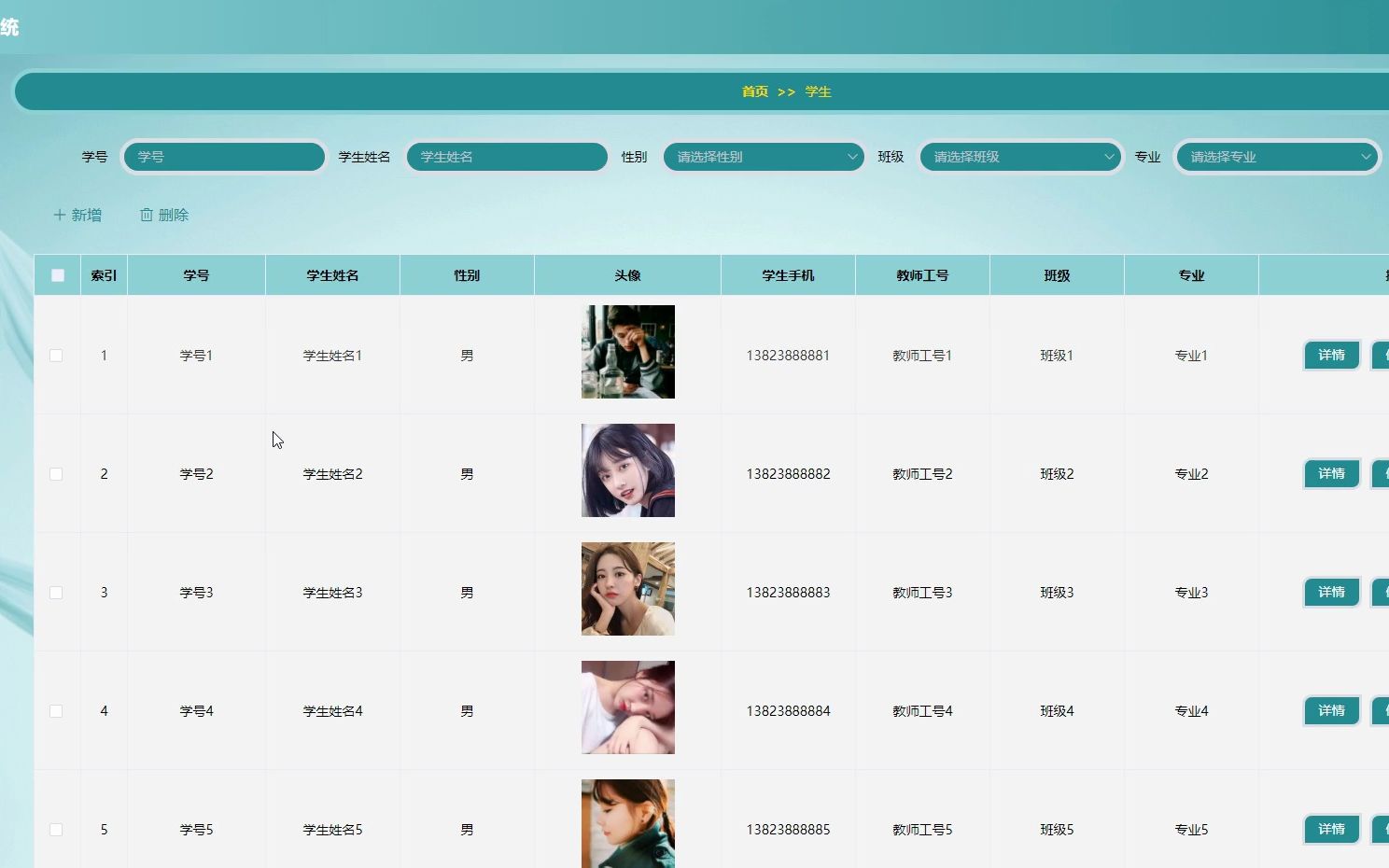Click the 详情 button for 学生姓名5

pyautogui.click(x=1331, y=830)
